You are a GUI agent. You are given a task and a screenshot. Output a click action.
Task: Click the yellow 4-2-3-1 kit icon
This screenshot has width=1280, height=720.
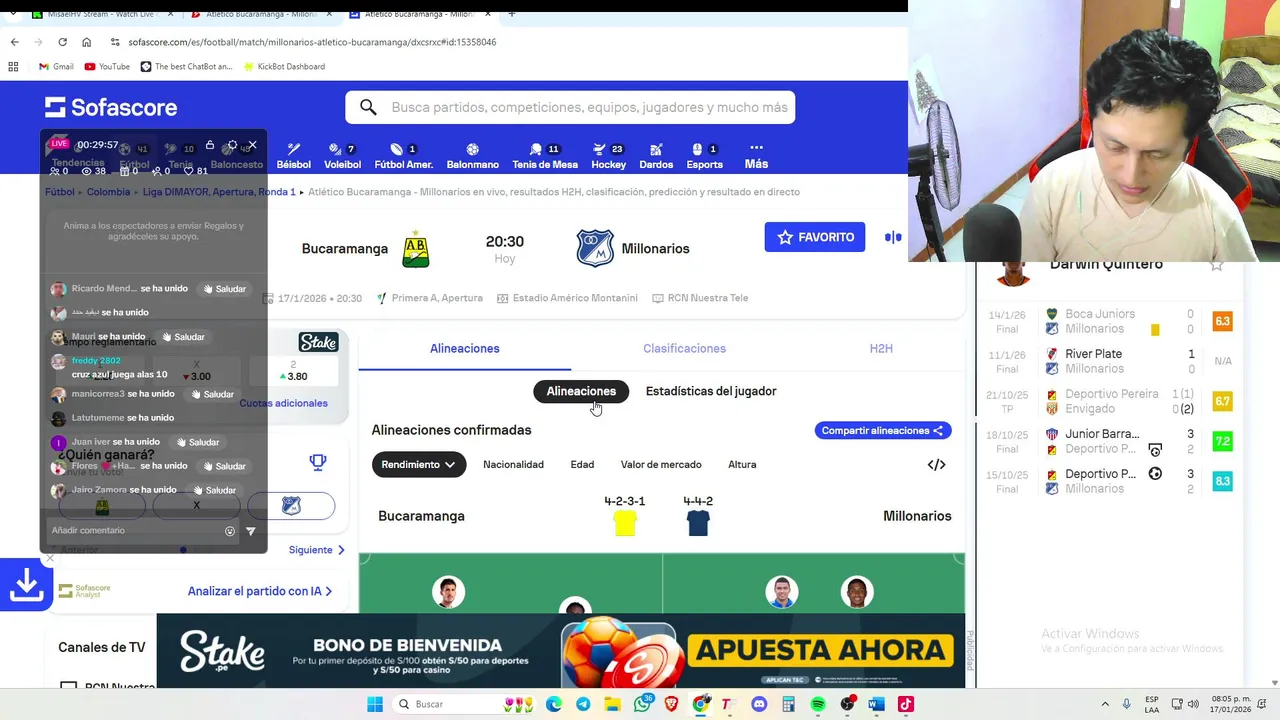[x=625, y=523]
